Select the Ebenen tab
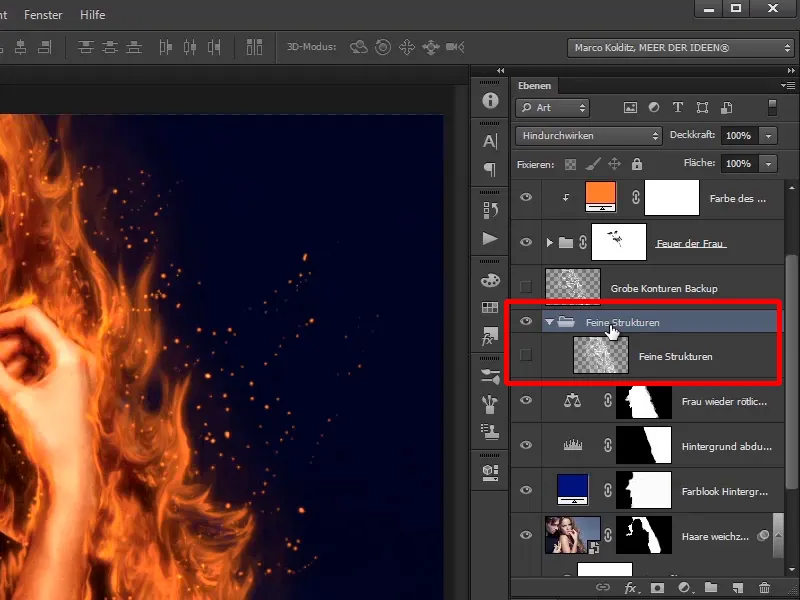The width and height of the screenshot is (800, 600). coord(534,86)
